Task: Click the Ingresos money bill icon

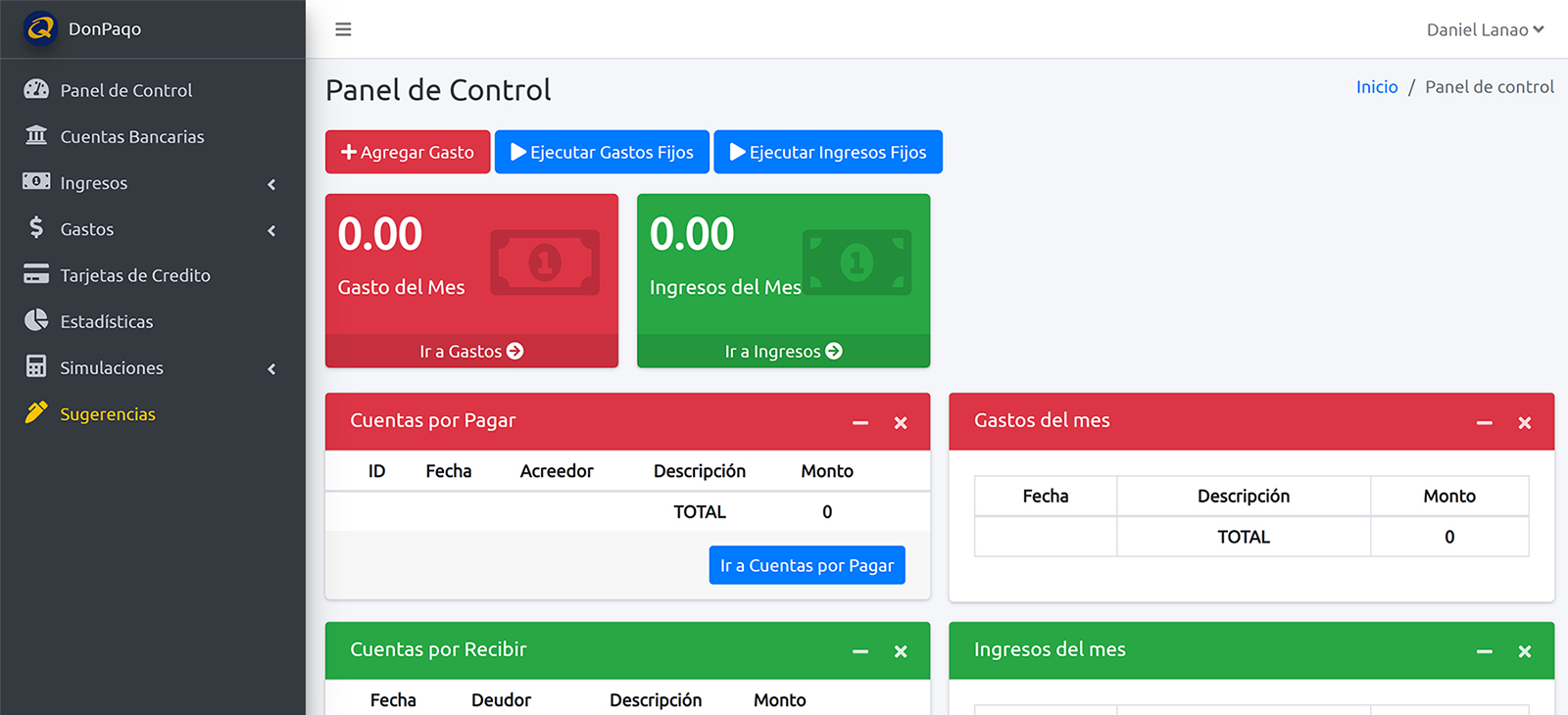Action: (x=36, y=181)
